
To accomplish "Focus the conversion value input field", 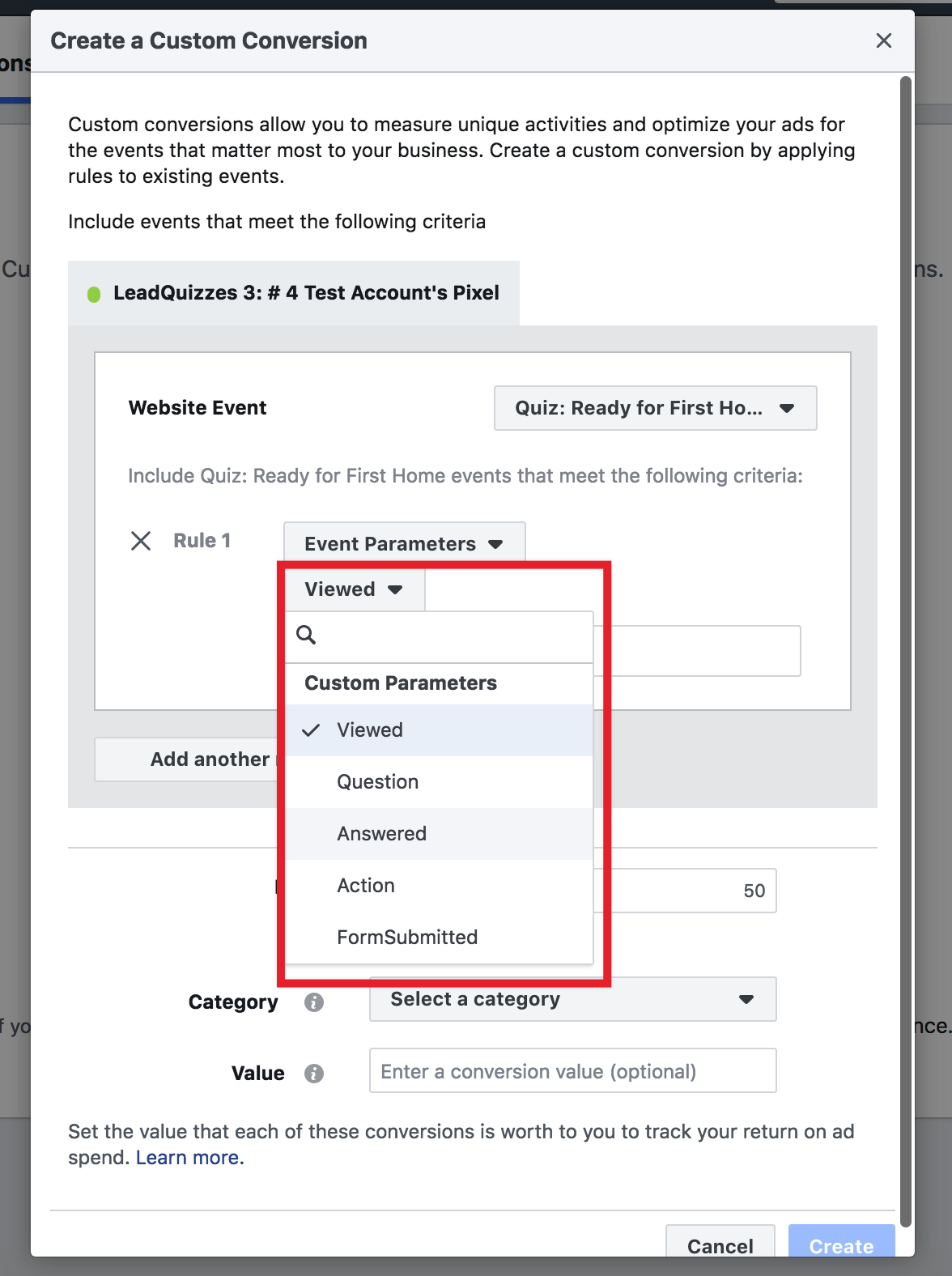I will 573,1070.
